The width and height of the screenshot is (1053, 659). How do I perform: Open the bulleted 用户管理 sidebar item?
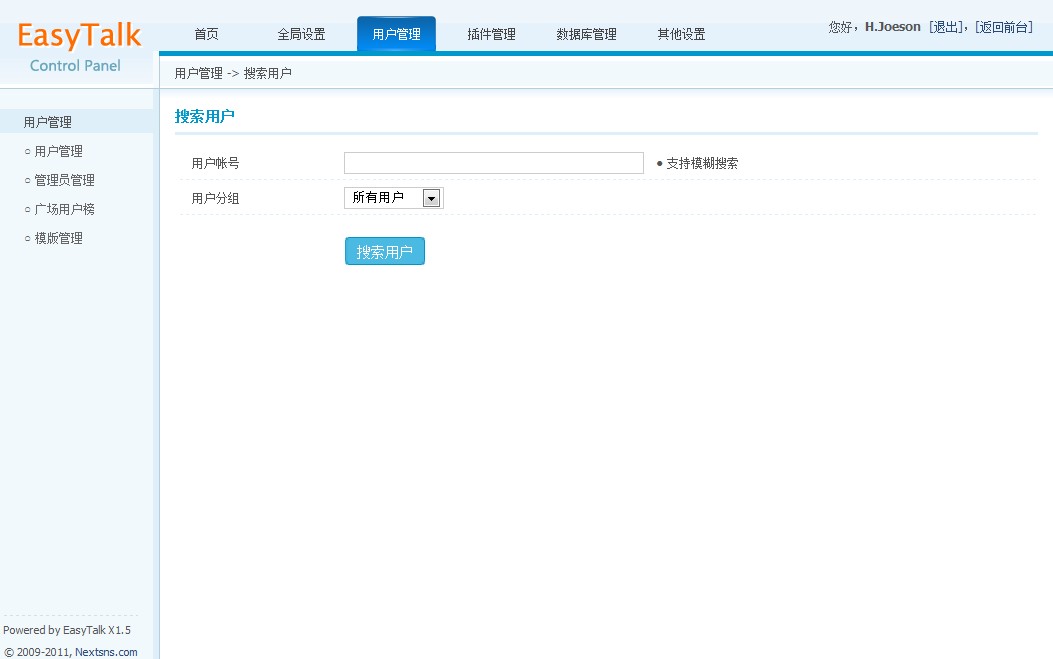point(58,152)
